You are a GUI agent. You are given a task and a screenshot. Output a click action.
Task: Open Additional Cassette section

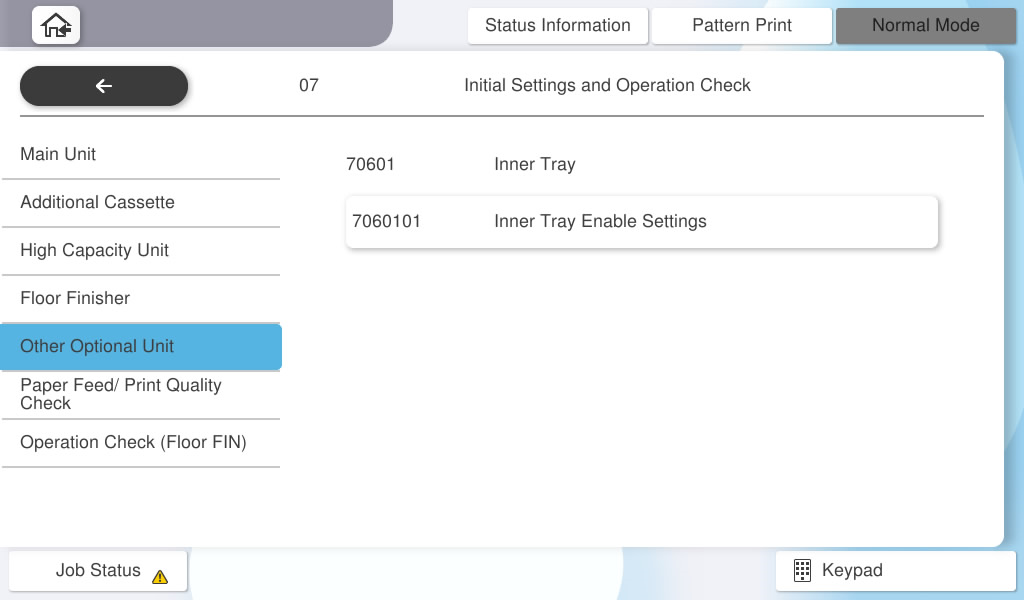click(140, 203)
